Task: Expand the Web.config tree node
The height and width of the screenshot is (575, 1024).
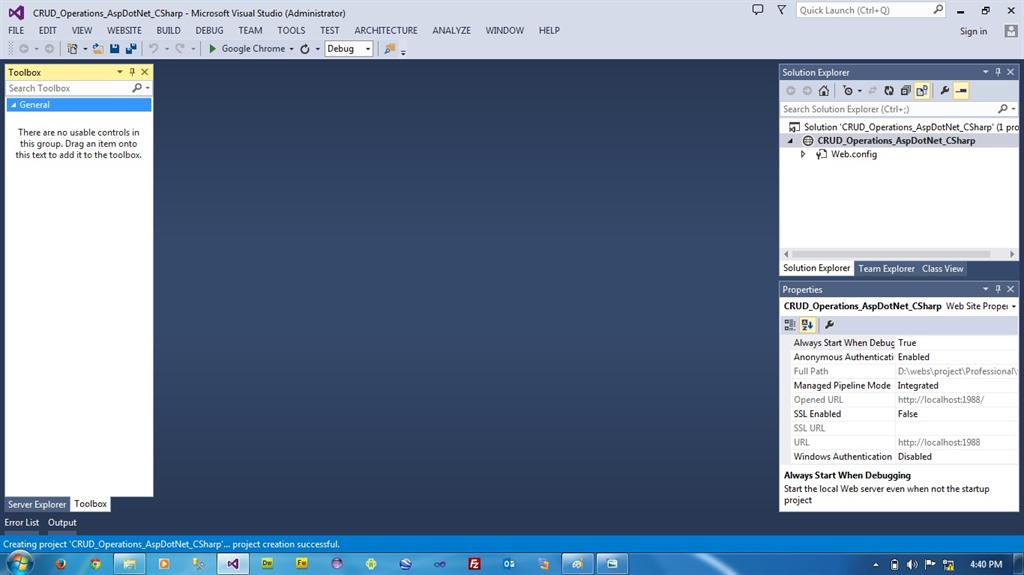Action: click(803, 154)
